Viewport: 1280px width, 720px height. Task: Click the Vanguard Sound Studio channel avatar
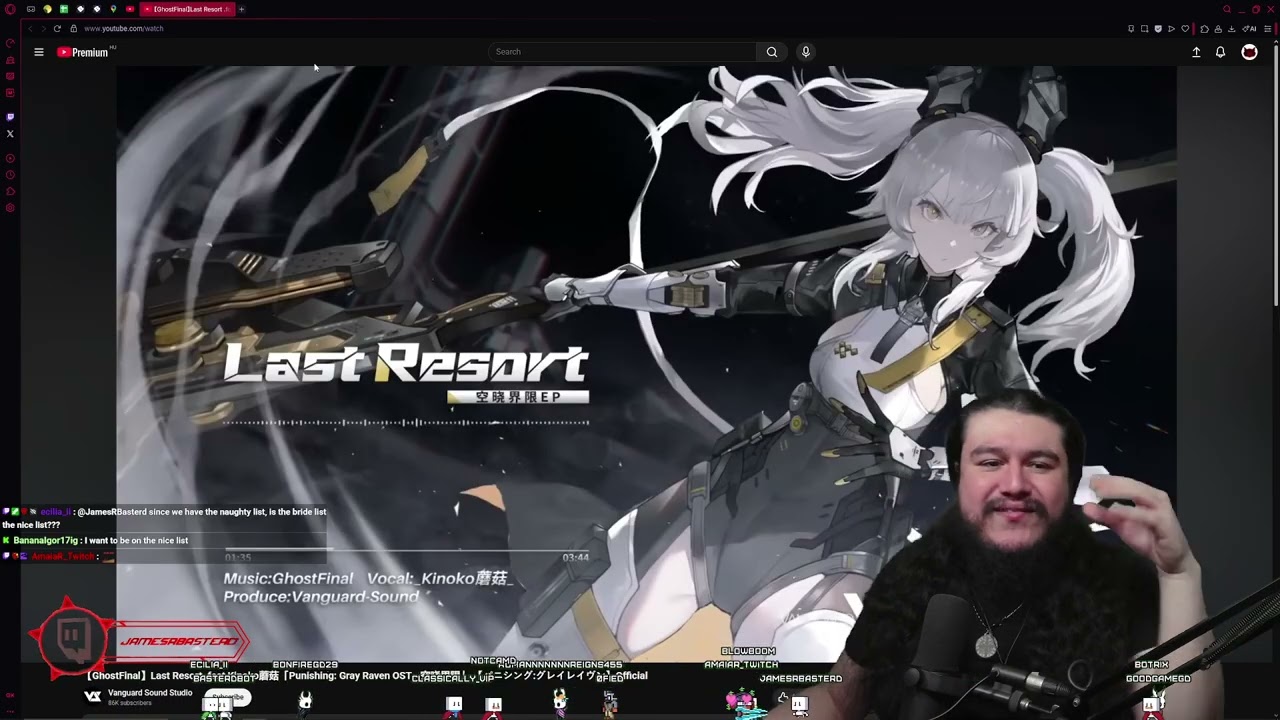tap(93, 697)
